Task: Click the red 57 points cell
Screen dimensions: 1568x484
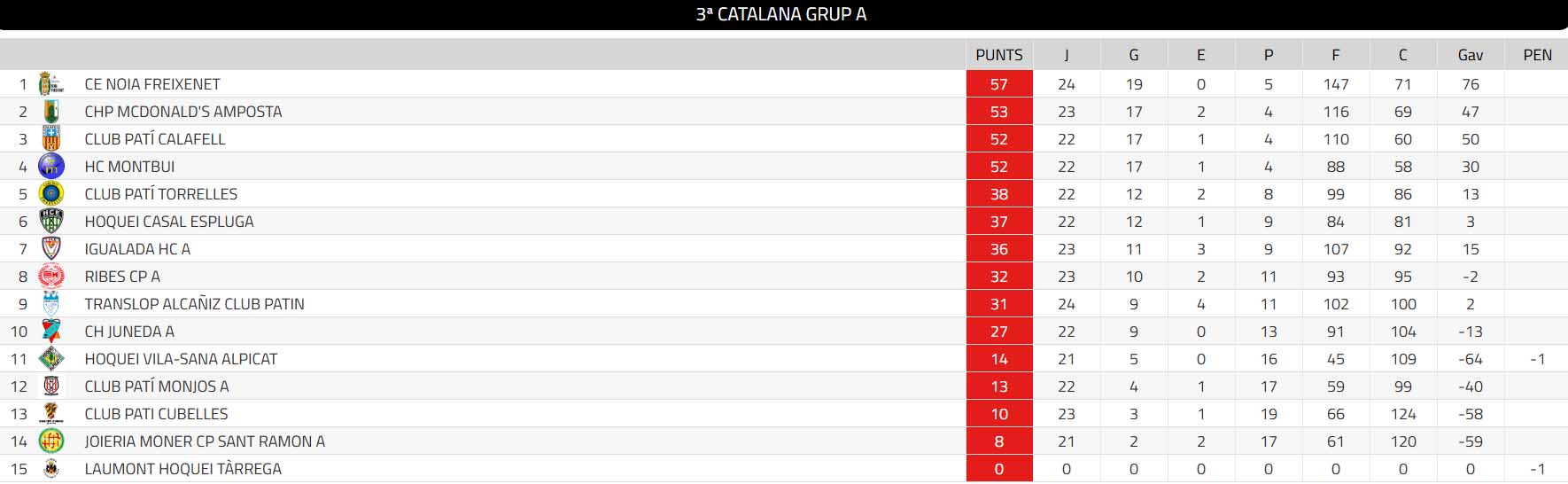Action: (998, 84)
